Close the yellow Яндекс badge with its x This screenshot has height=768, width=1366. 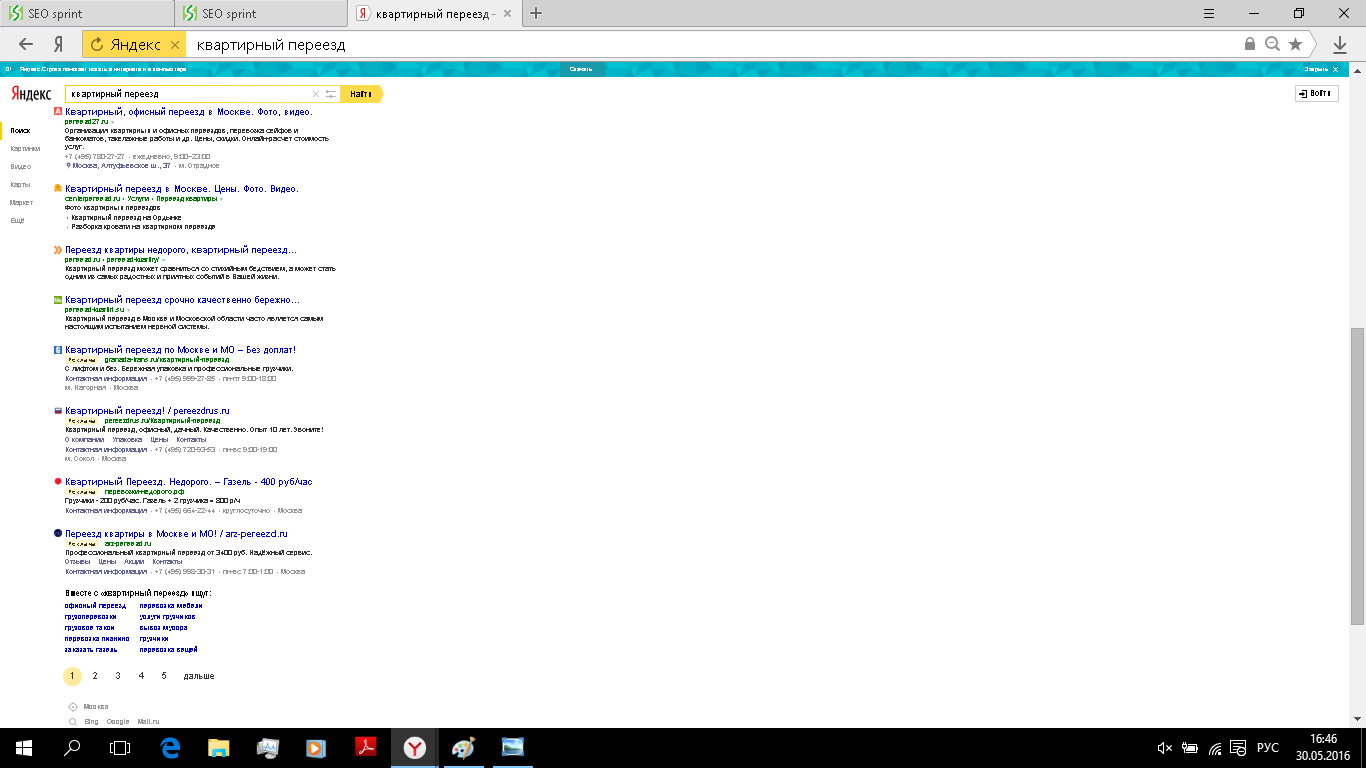[175, 45]
